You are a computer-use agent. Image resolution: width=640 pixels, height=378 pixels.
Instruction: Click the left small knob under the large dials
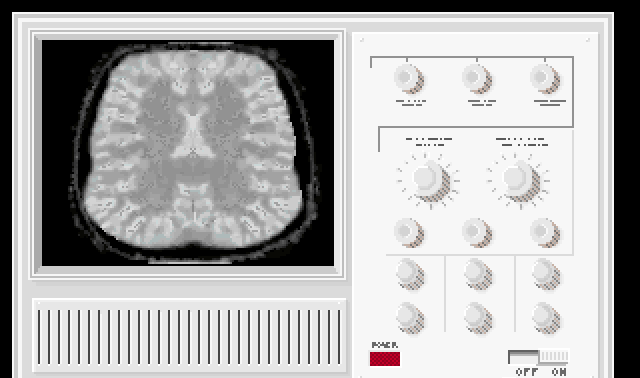click(x=409, y=233)
